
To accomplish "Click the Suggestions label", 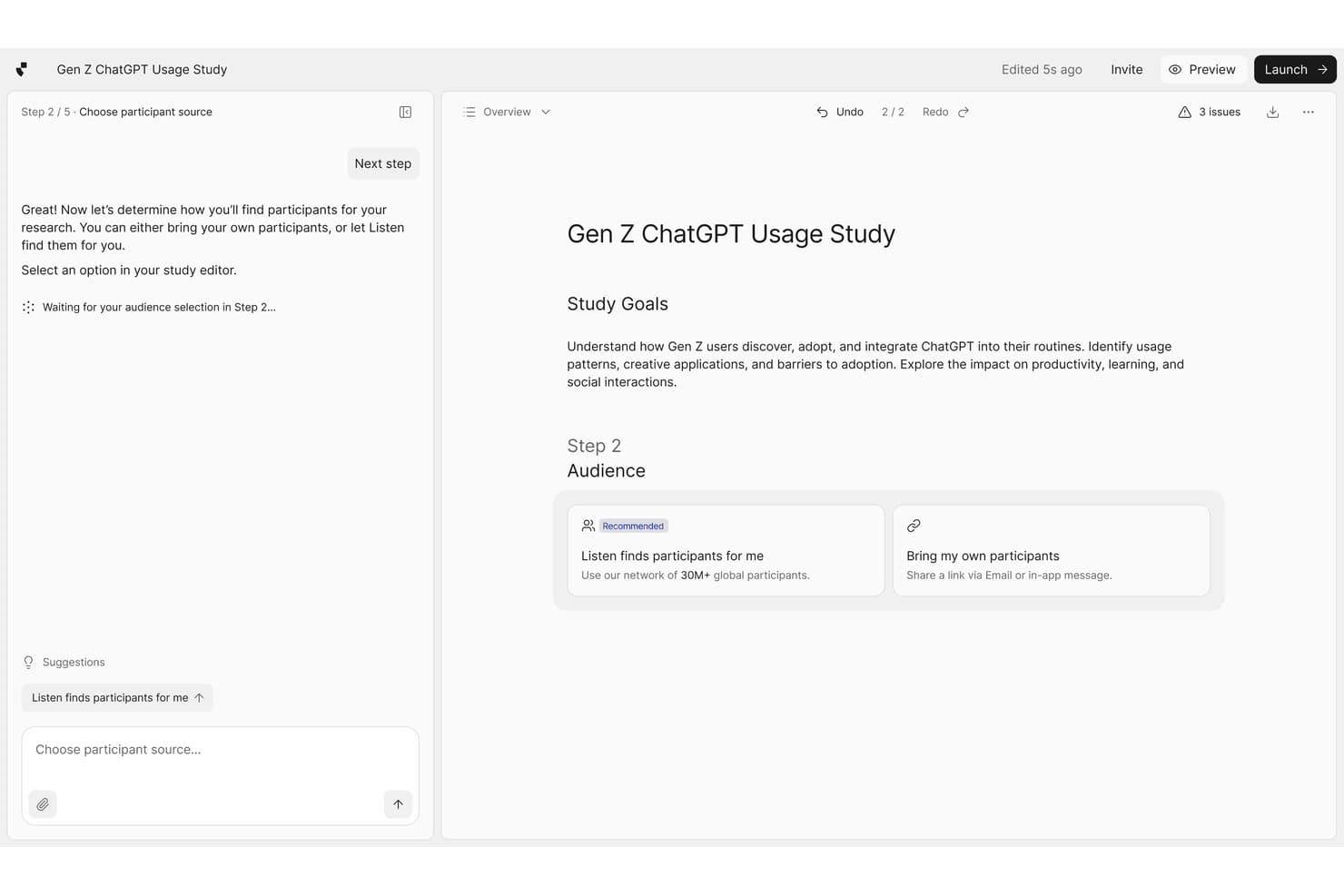I will 74,662.
